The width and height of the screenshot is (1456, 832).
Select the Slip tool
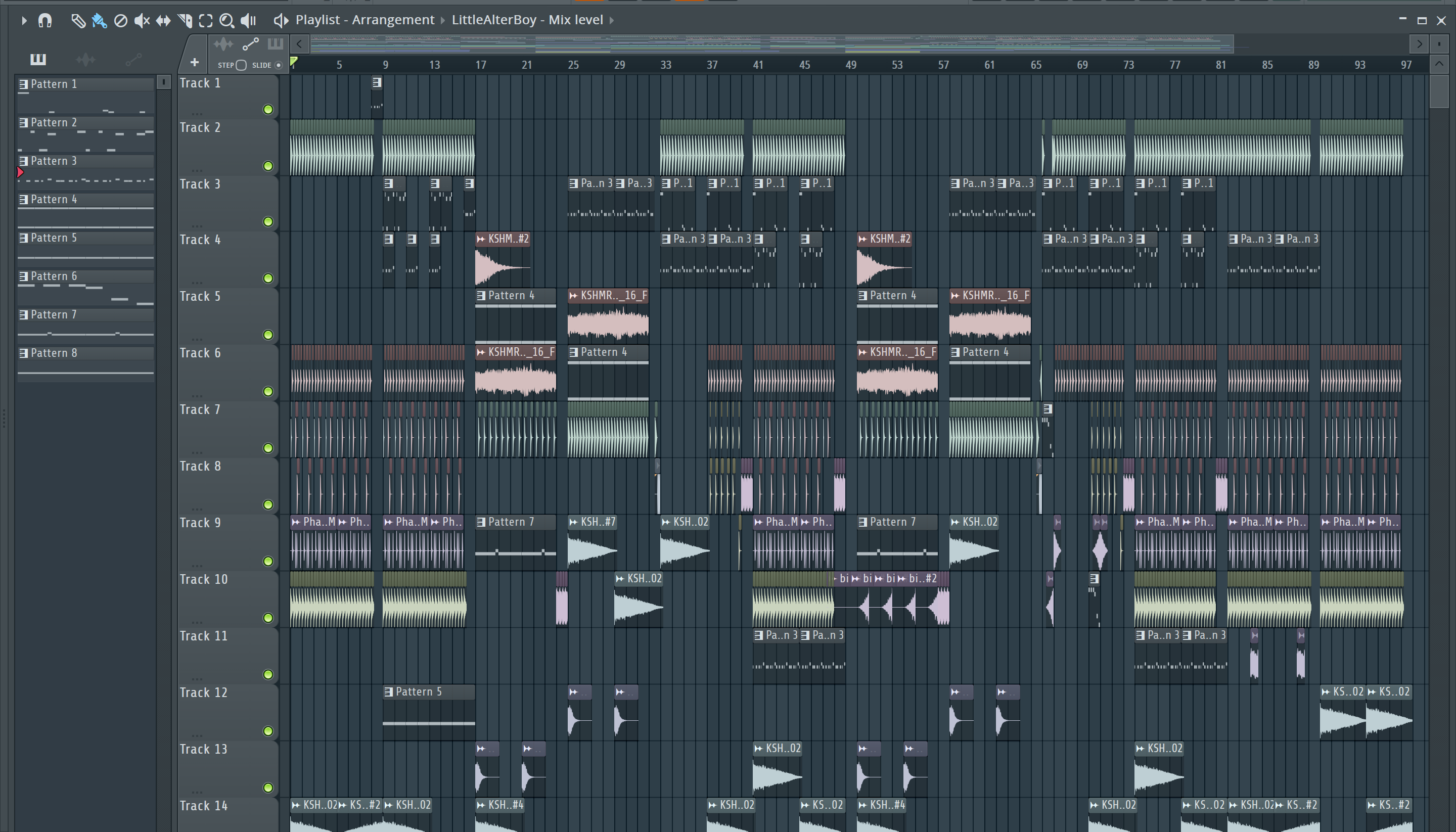(x=163, y=21)
